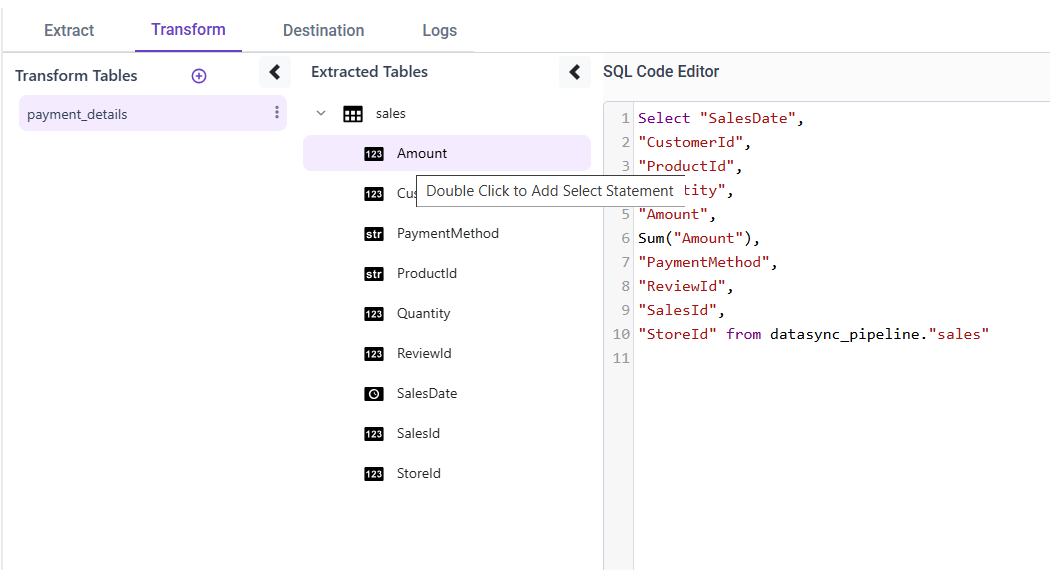The image size is (1050, 570).
Task: Select the ReviewId column
Action: 424,354
